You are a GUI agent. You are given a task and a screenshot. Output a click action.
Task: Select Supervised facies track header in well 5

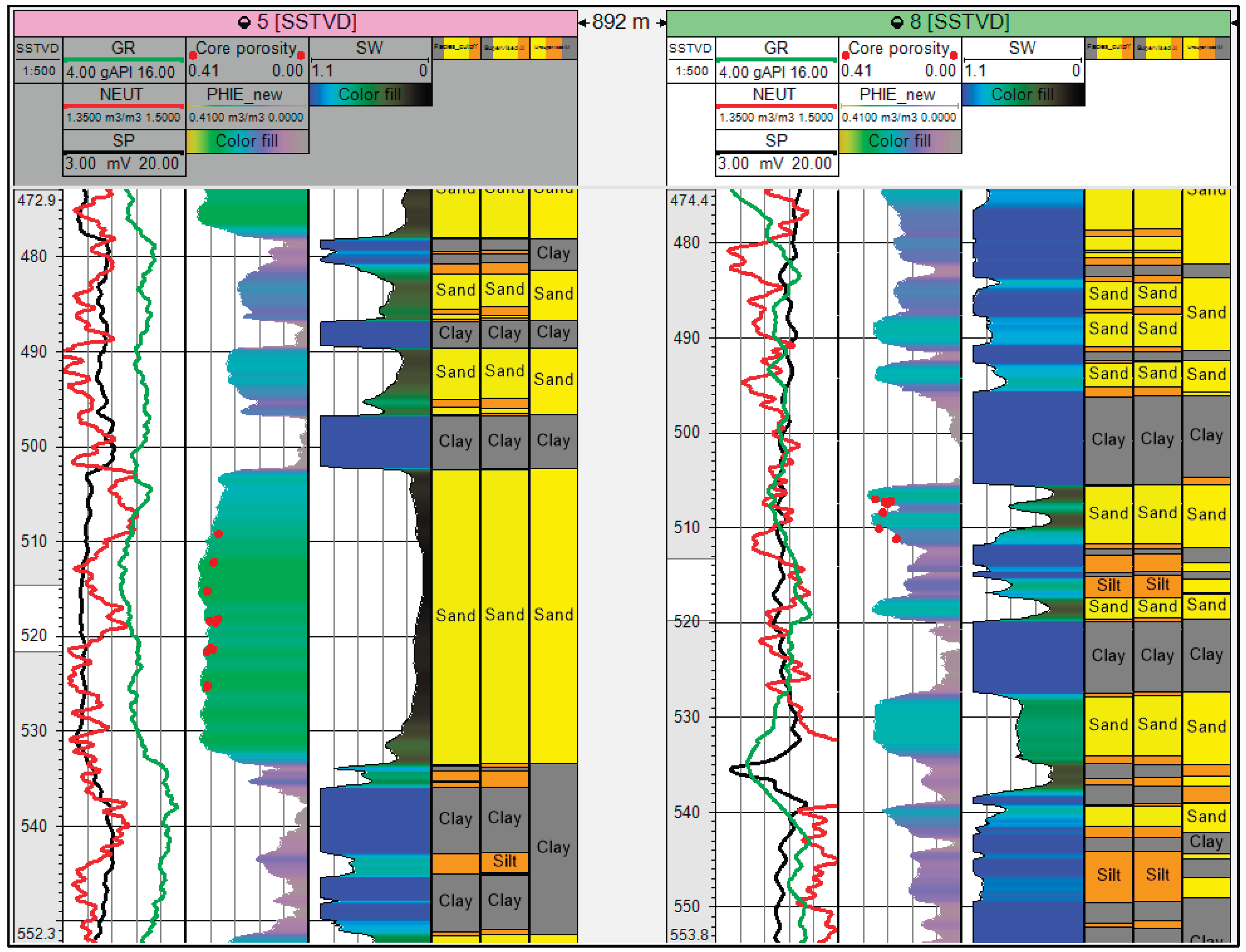505,48
